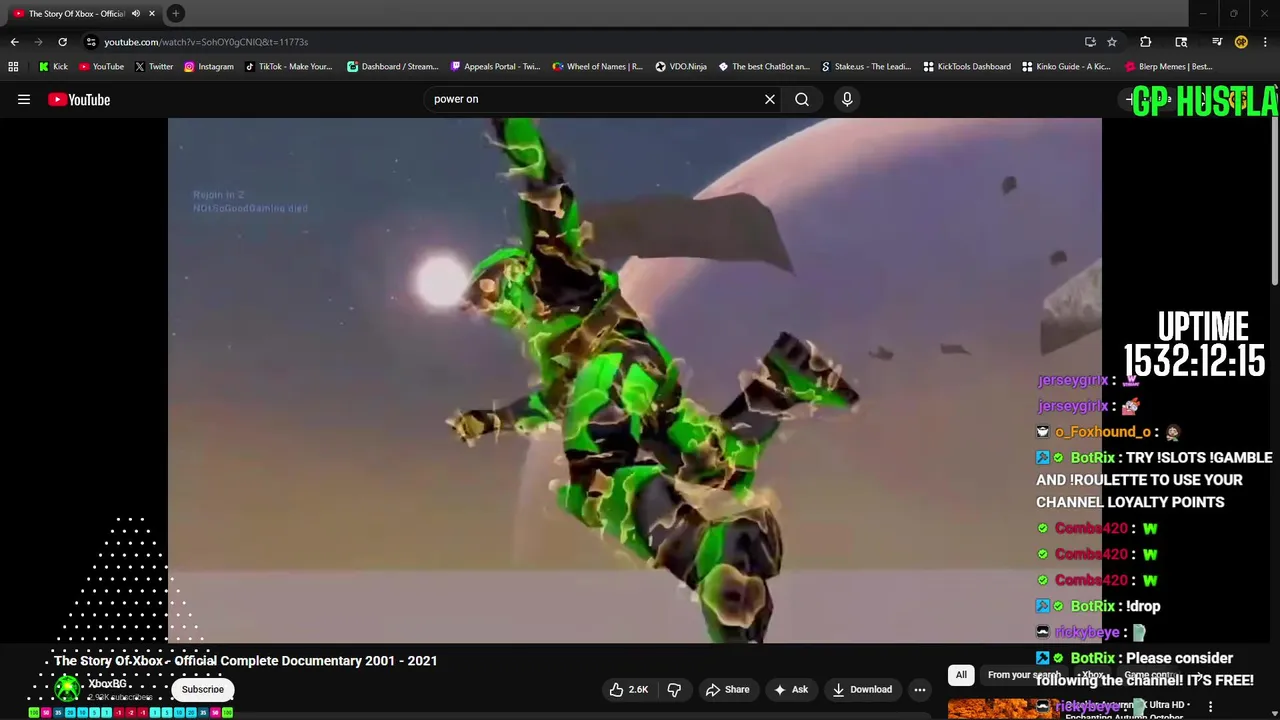Open browser extensions puzzle icon
Screen dimensions: 1280x720
point(1145,42)
